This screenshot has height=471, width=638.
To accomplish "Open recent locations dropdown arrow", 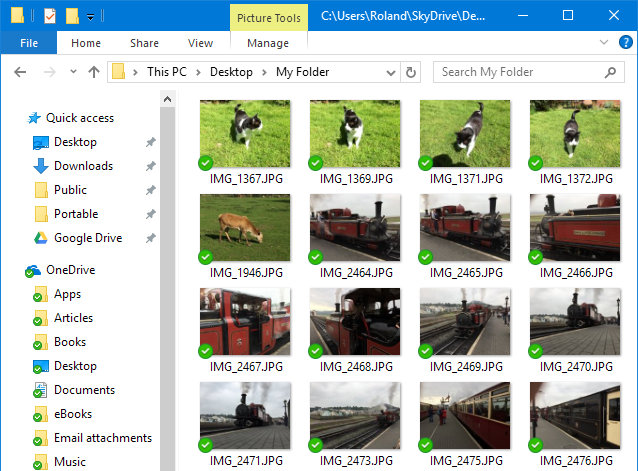I will click(73, 72).
